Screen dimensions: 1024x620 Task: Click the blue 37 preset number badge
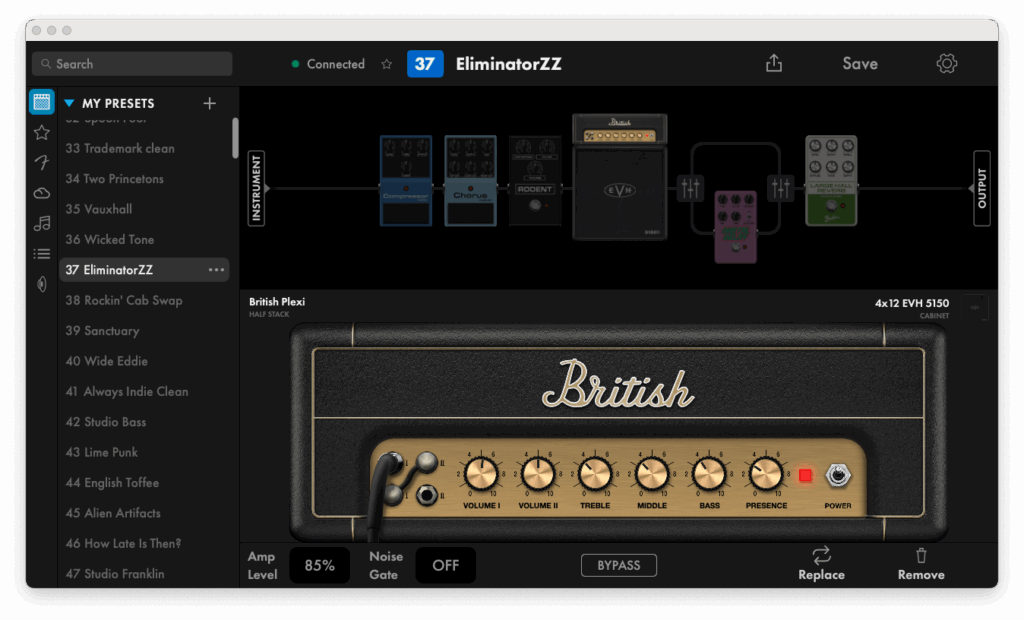coord(425,64)
